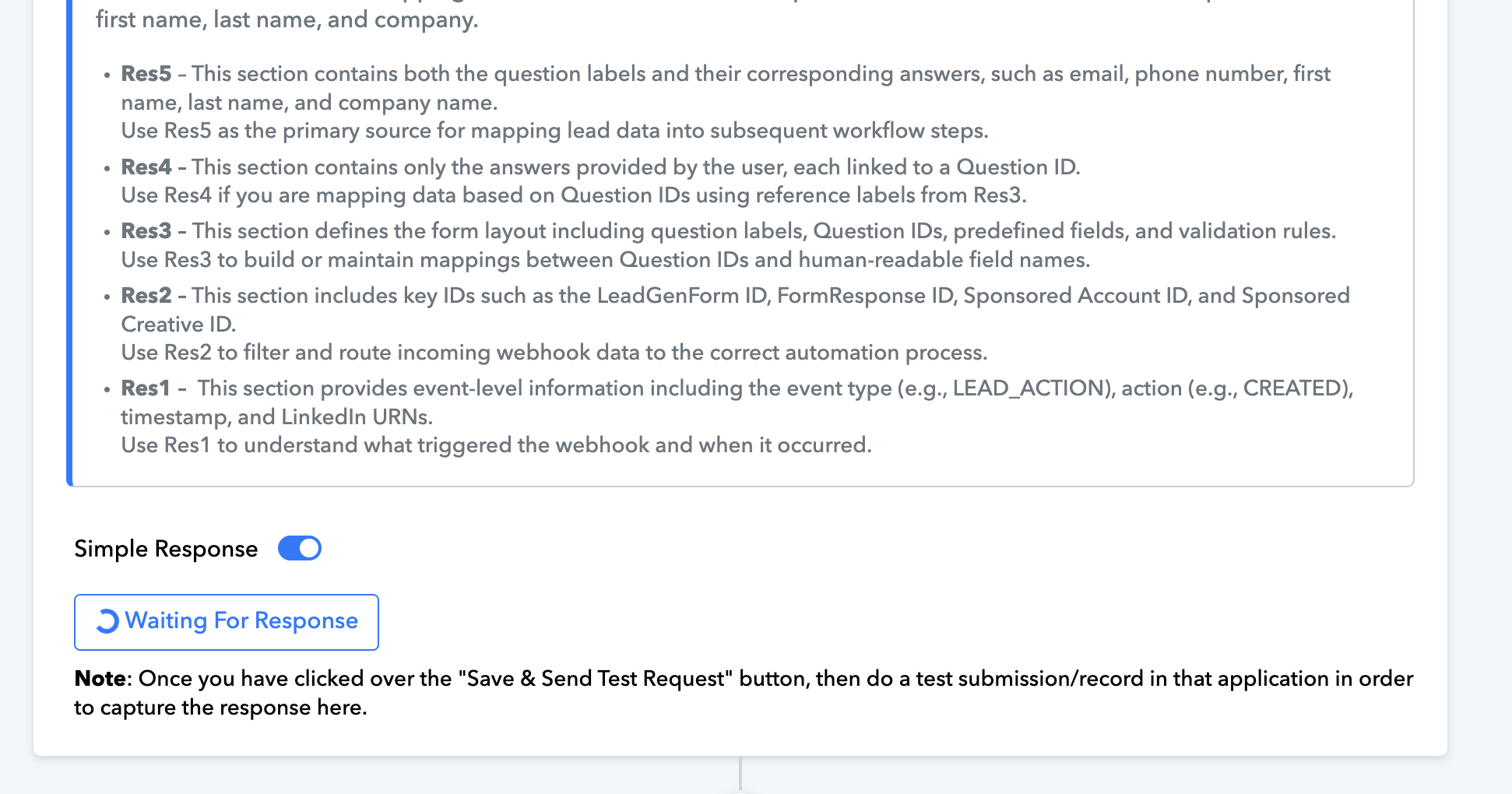Click the workflow connector line below card
1512x794 pixels.
click(740, 775)
